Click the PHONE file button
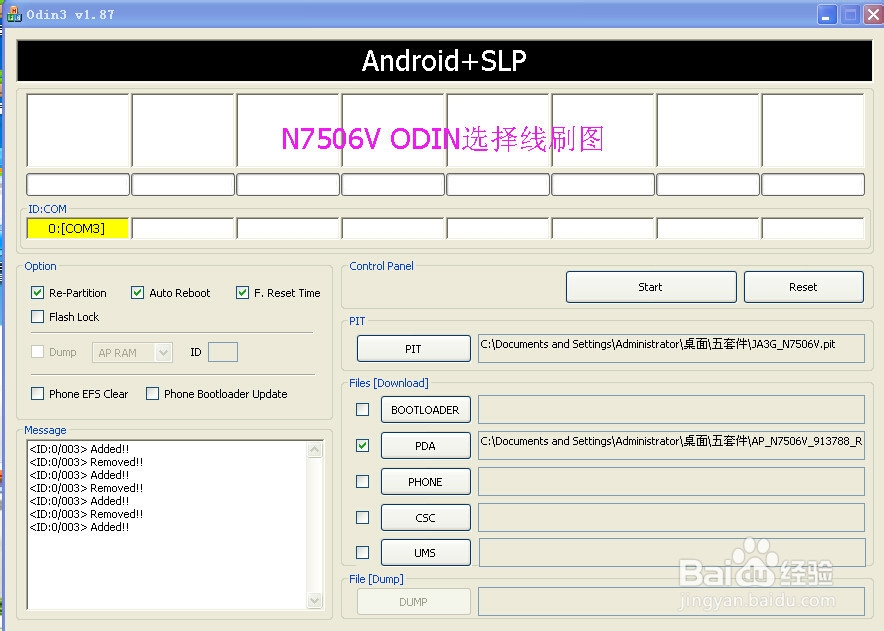 (426, 482)
